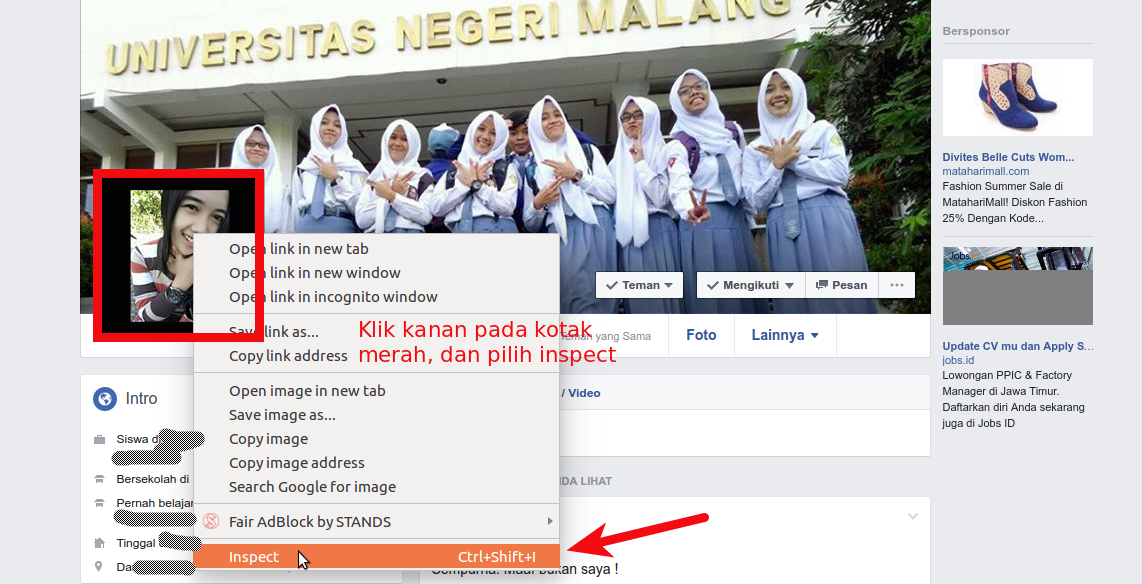1143x584 pixels.
Task: Click the Teman yang Sama tab
Action: pos(606,336)
